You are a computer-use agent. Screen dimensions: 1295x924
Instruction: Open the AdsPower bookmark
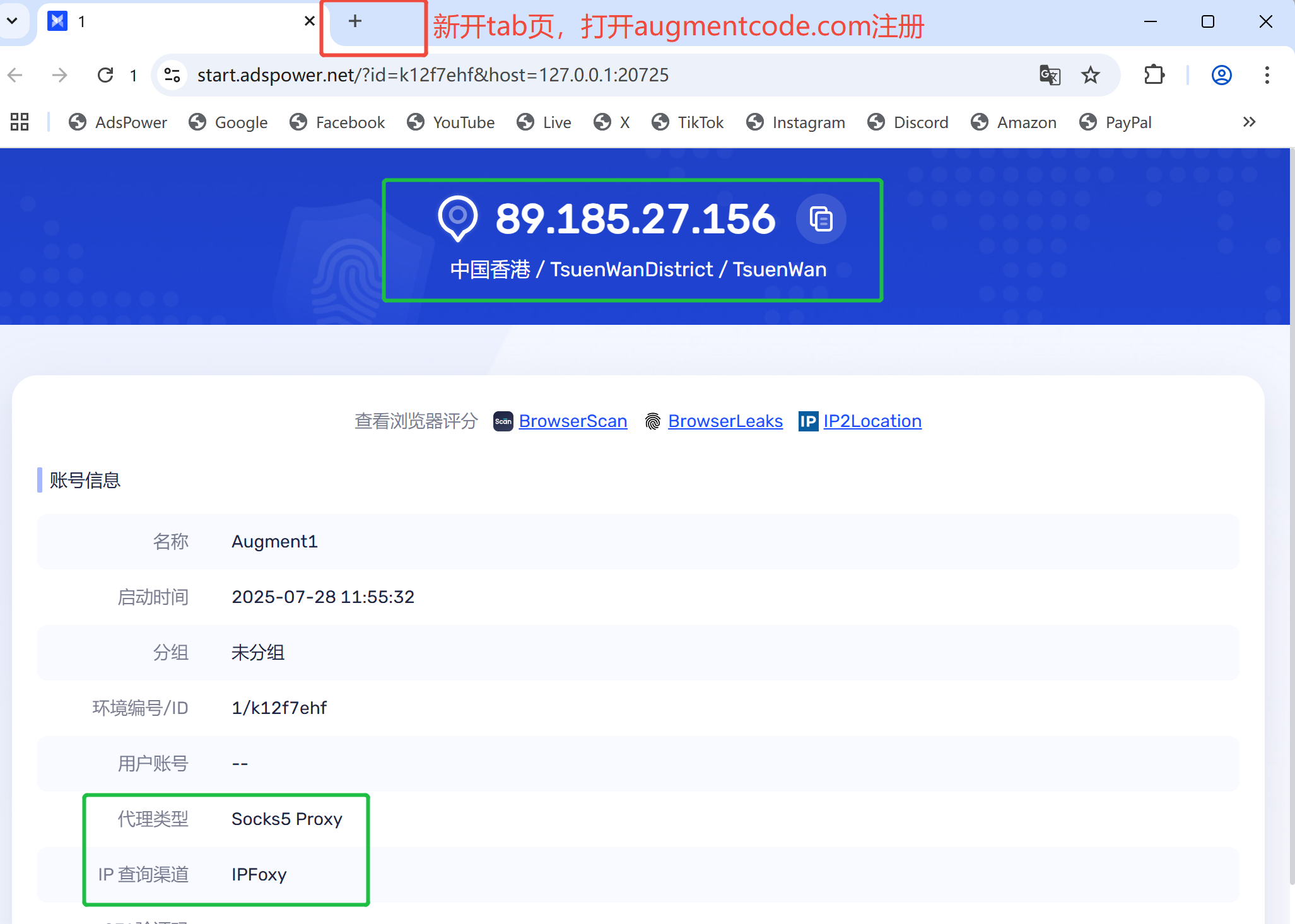[118, 122]
